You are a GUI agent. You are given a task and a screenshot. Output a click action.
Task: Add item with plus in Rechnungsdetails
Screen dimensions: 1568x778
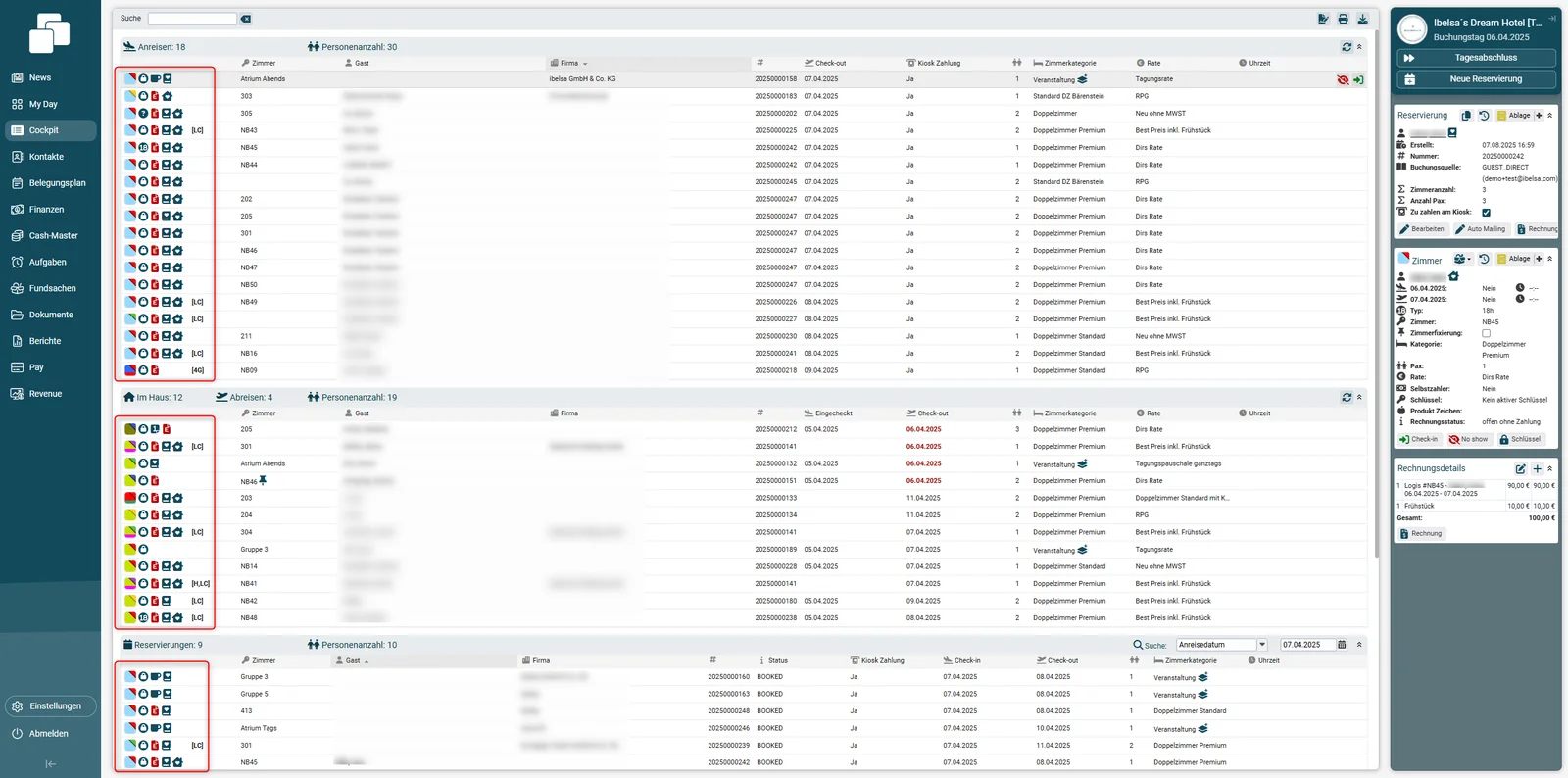tap(1538, 469)
